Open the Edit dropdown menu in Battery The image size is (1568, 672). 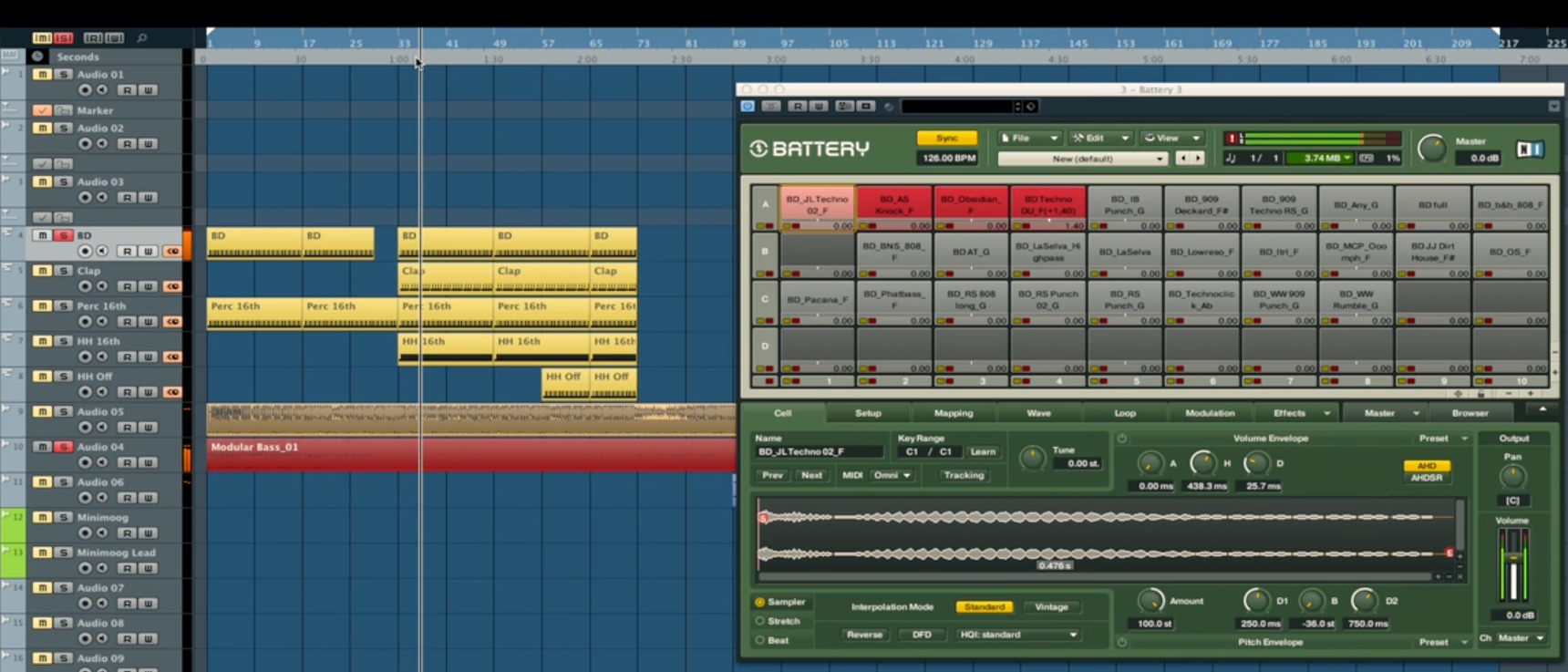click(x=1100, y=138)
